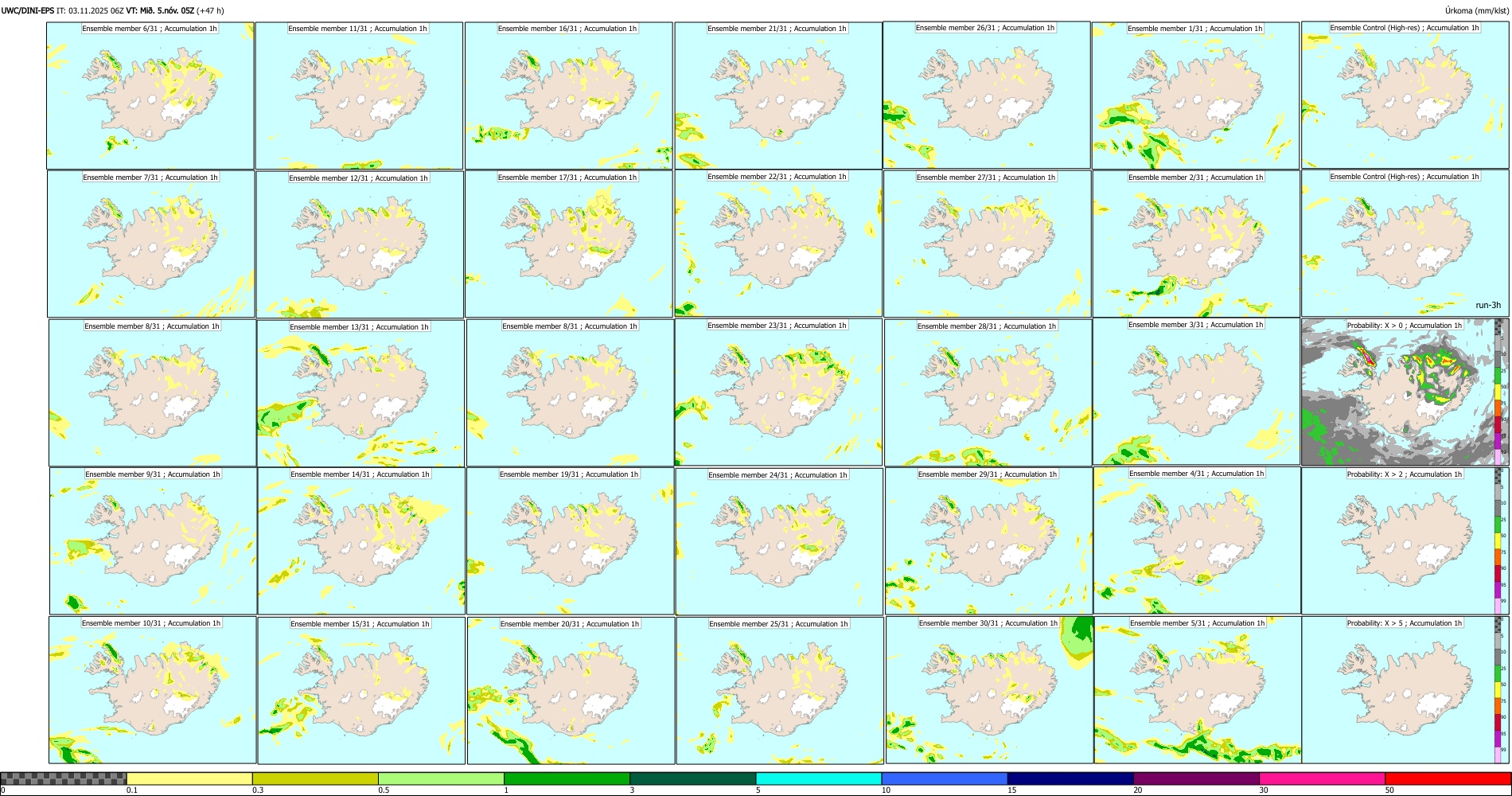Select the Ensemble member 10/31 map
The height and width of the screenshot is (796, 1512).
point(153,690)
